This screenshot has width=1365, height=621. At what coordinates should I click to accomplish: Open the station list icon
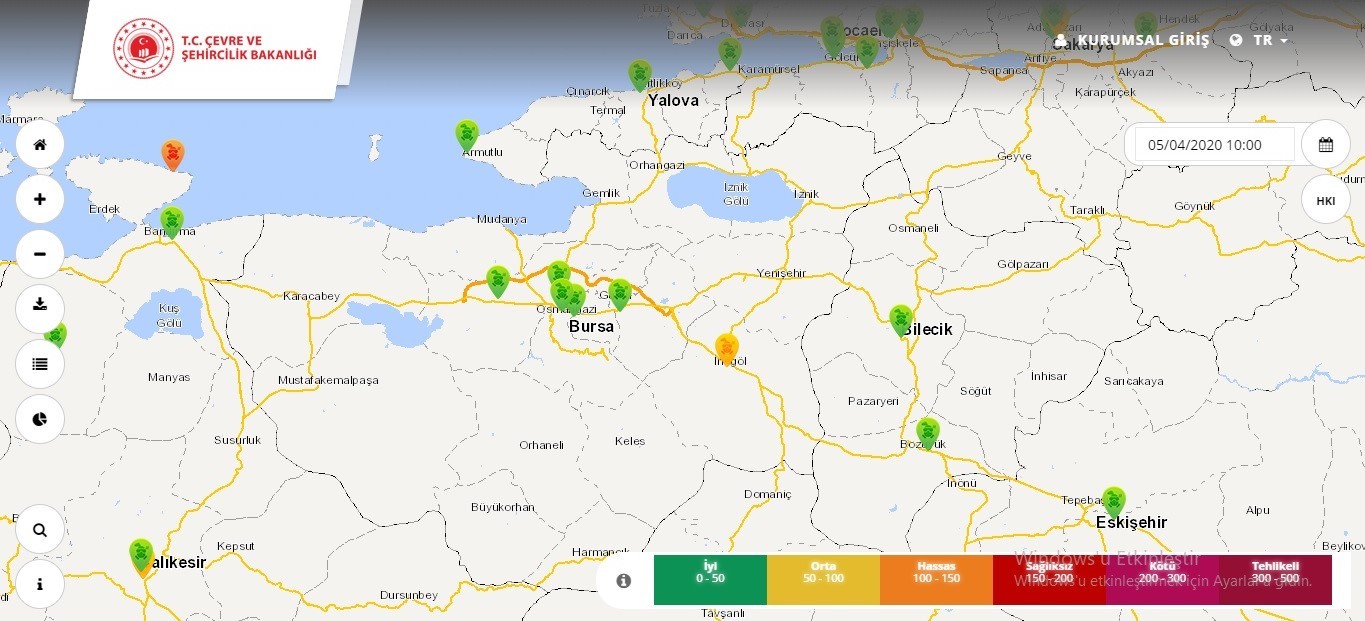coord(39,364)
